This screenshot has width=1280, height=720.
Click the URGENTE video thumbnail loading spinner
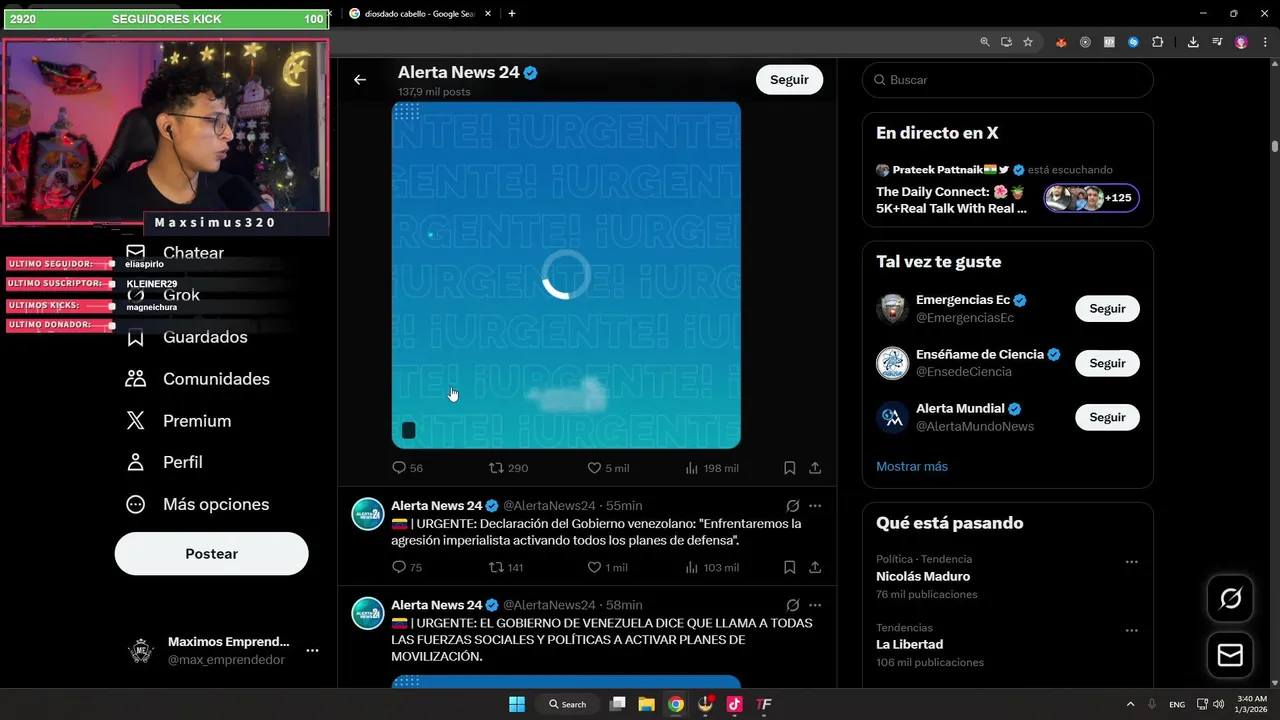click(x=566, y=275)
